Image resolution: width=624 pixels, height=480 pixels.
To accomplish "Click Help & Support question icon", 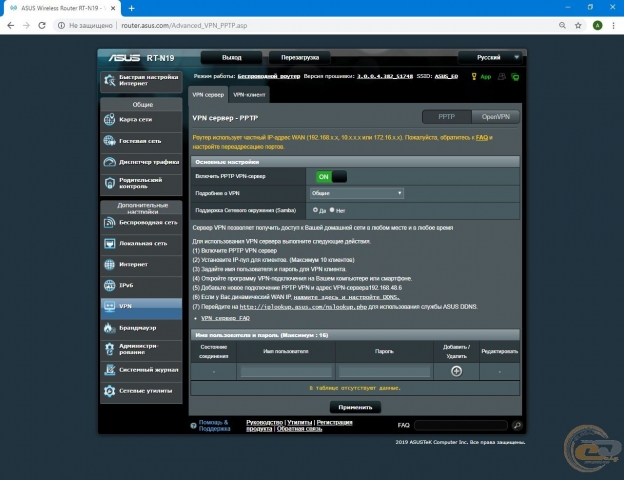I will pyautogui.click(x=193, y=425).
